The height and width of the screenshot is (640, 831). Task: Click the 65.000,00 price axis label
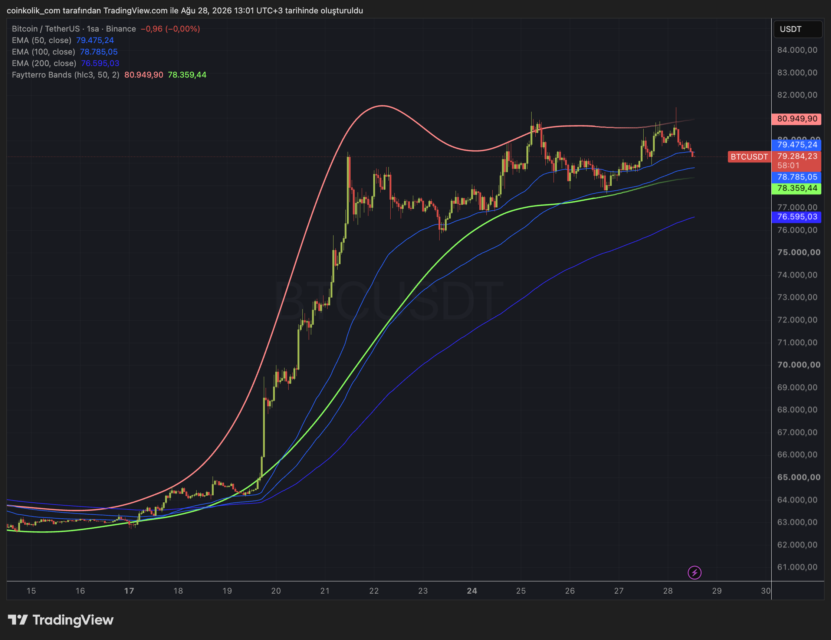coord(798,477)
